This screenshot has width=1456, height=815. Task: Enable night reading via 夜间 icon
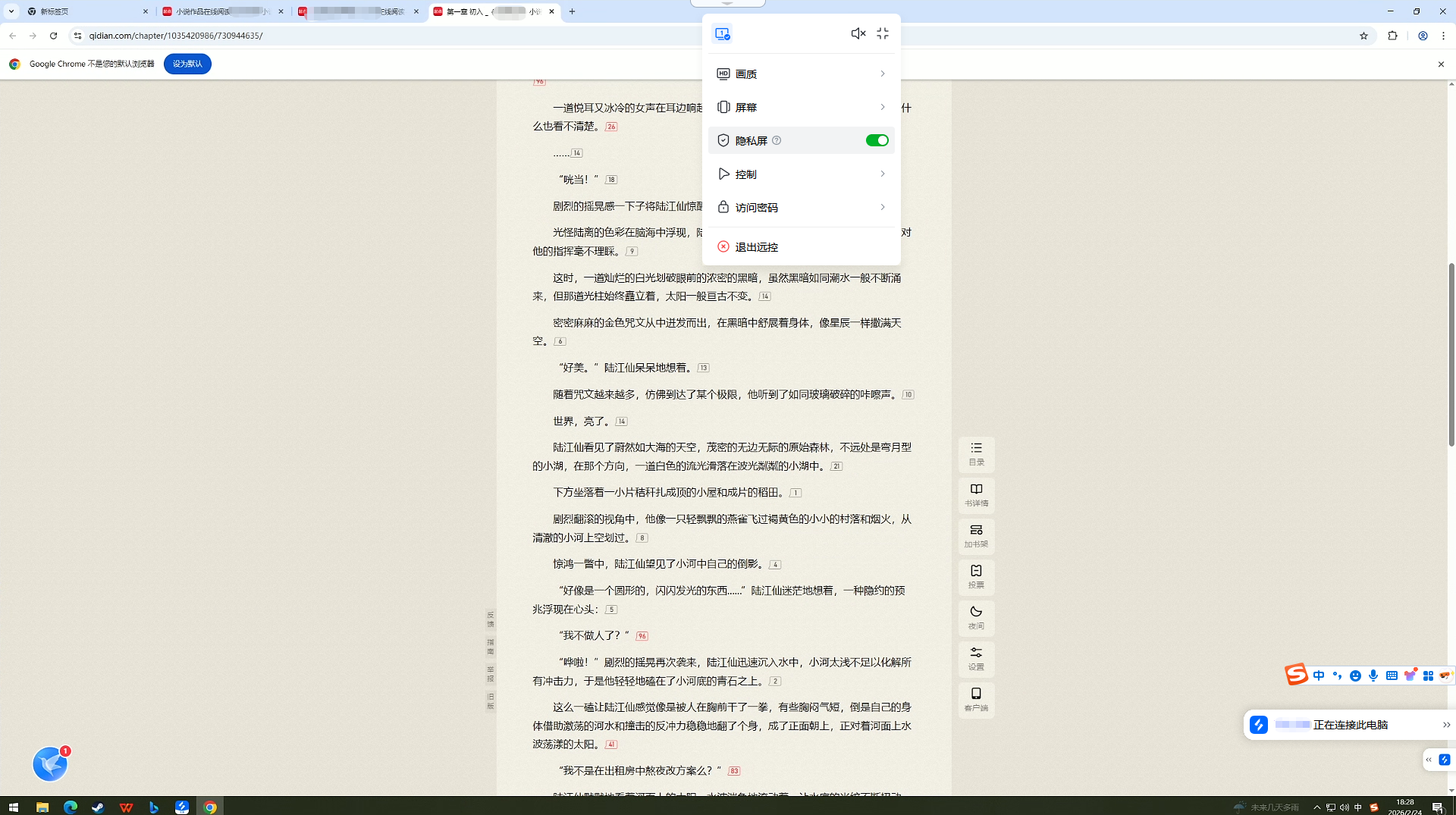(x=976, y=617)
